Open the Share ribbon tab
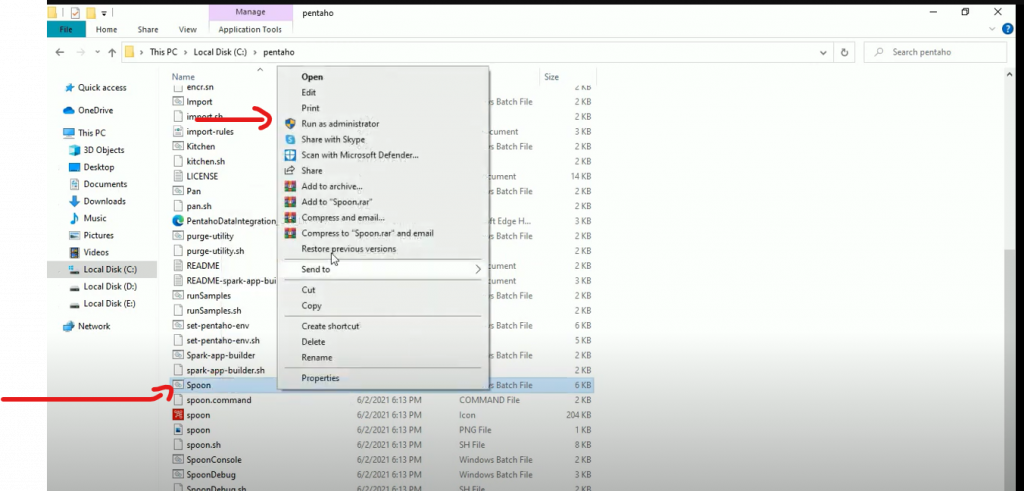 148,29
